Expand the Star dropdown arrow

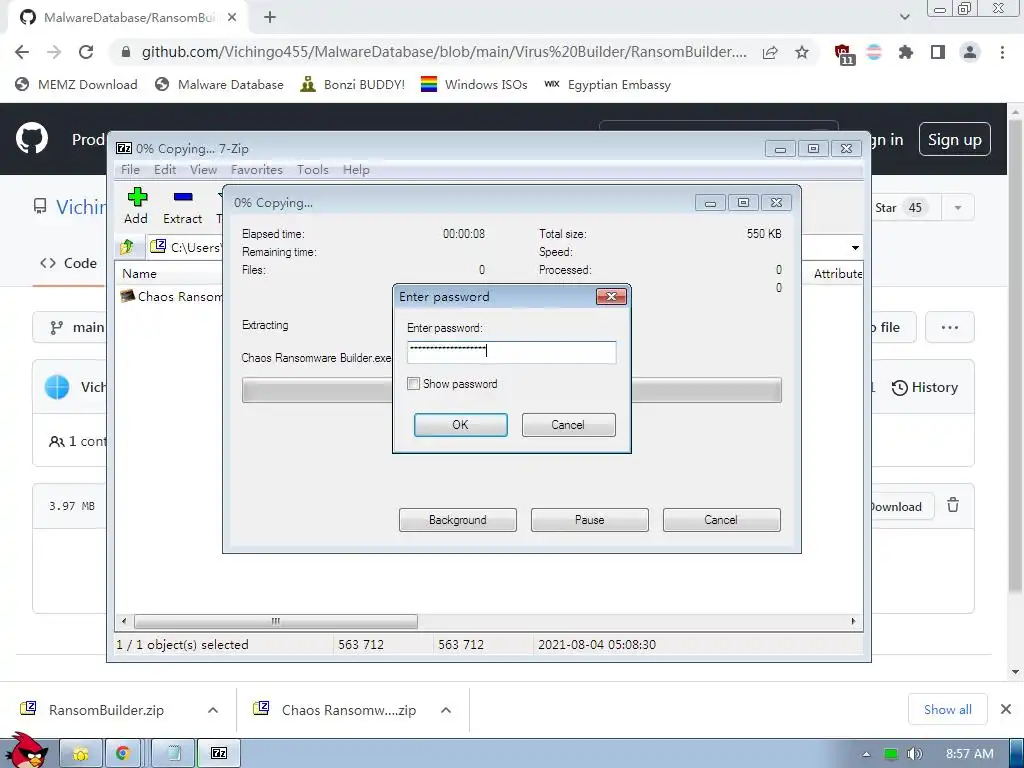(x=958, y=208)
